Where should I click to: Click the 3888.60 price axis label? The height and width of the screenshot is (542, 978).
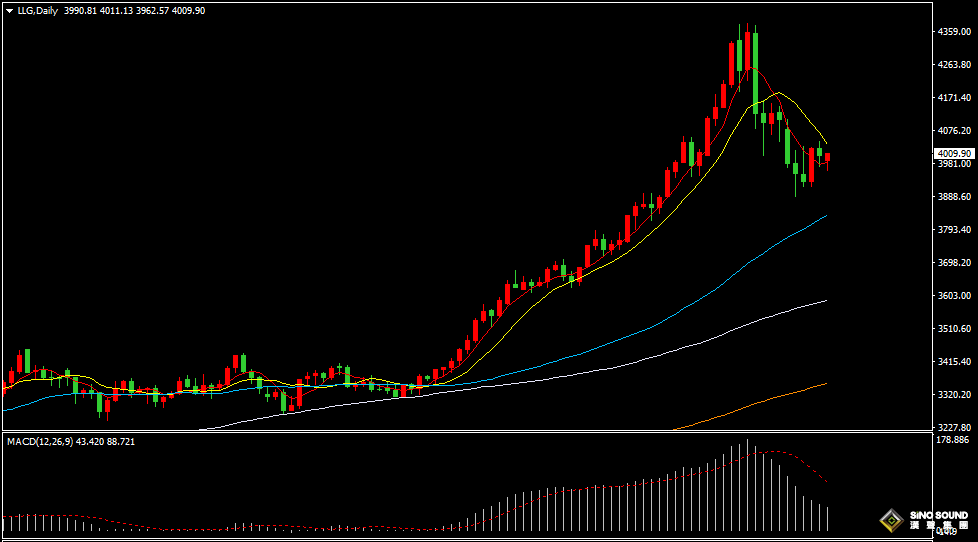[x=953, y=197]
